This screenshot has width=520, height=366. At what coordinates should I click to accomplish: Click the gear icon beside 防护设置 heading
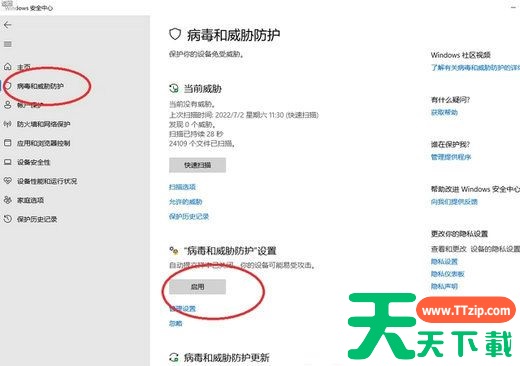[x=174, y=250]
